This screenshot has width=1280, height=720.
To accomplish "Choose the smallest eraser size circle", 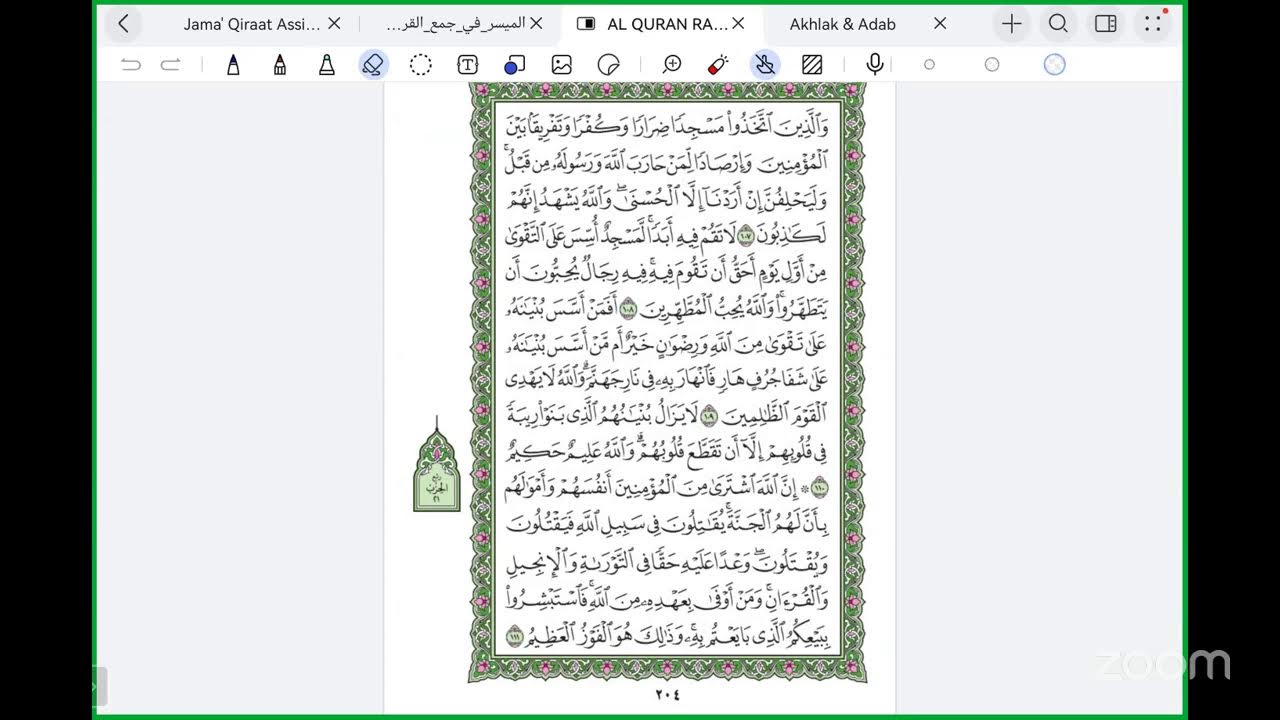I will 929,65.
